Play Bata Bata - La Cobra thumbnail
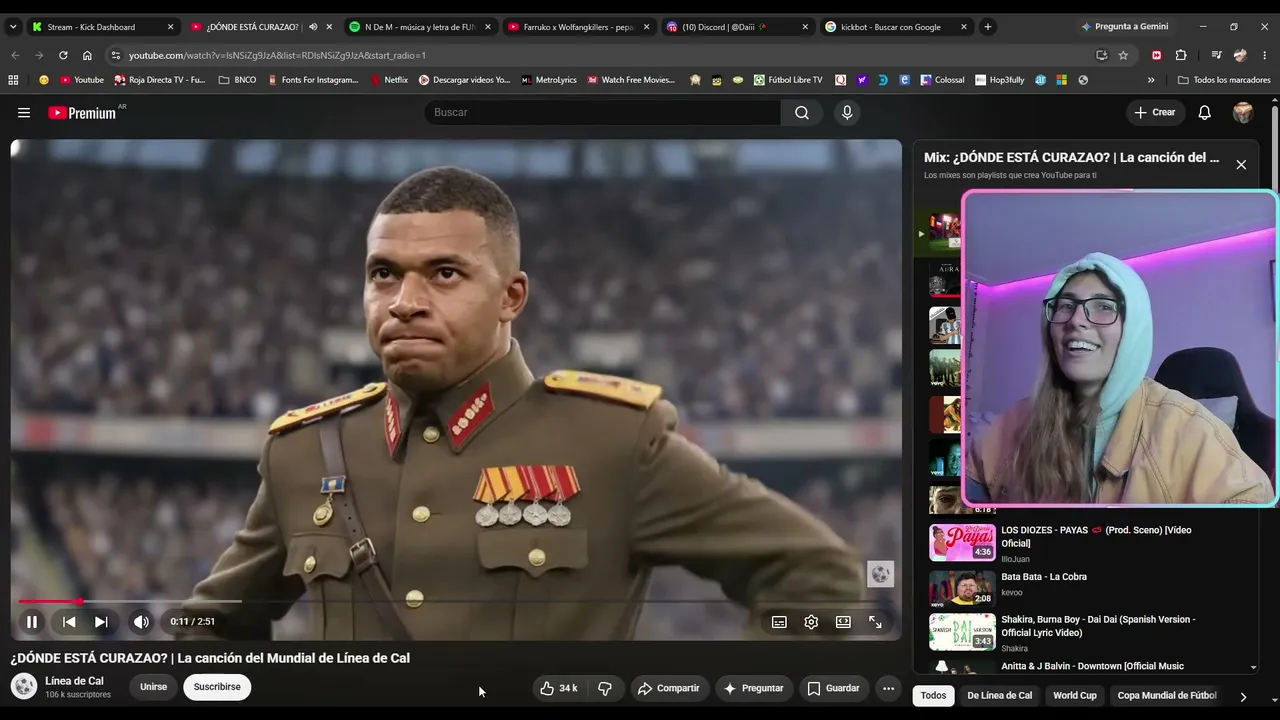The image size is (1280, 720). 962,587
